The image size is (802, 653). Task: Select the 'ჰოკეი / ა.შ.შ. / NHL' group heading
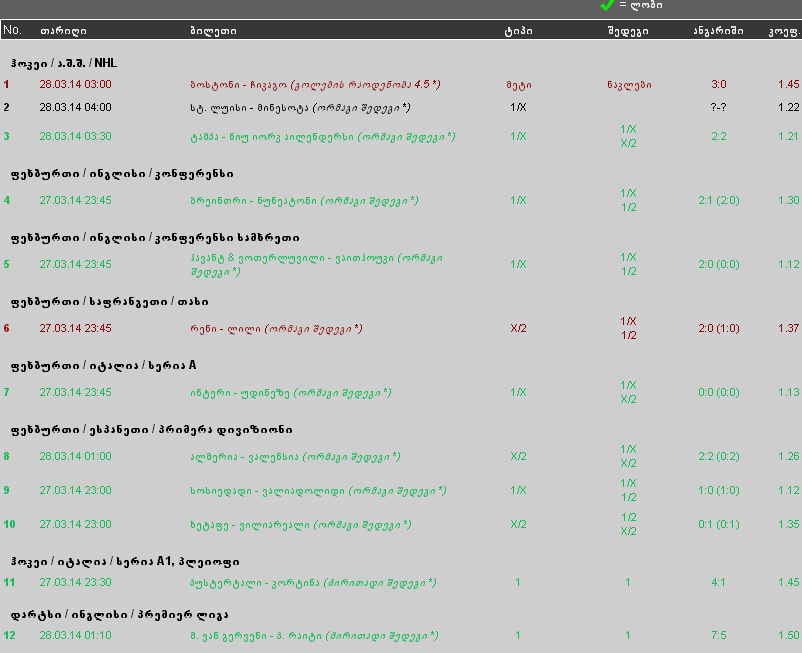point(64,63)
